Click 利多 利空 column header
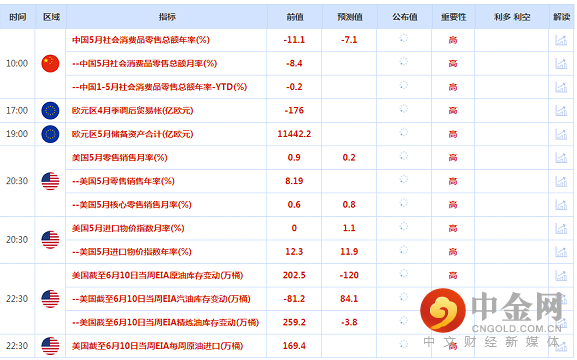Image resolution: width=577 pixels, height=360 pixels. (x=512, y=17)
